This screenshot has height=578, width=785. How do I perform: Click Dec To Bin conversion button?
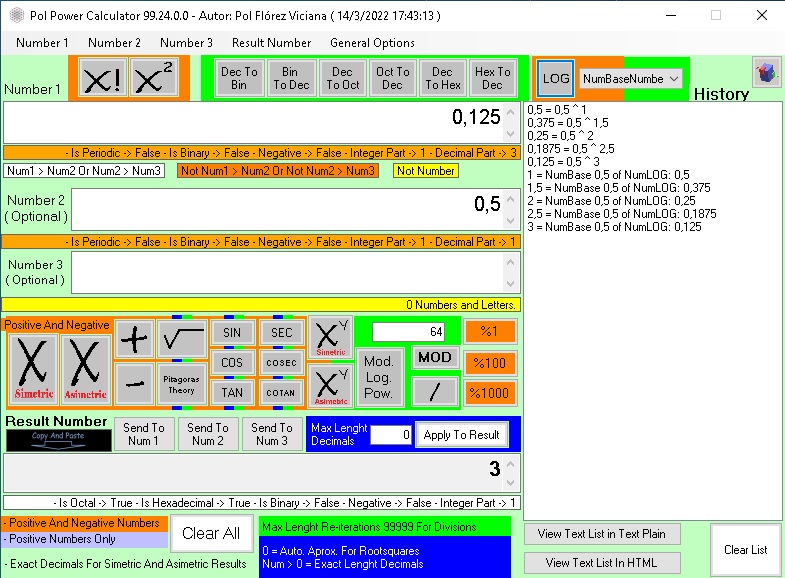(239, 79)
